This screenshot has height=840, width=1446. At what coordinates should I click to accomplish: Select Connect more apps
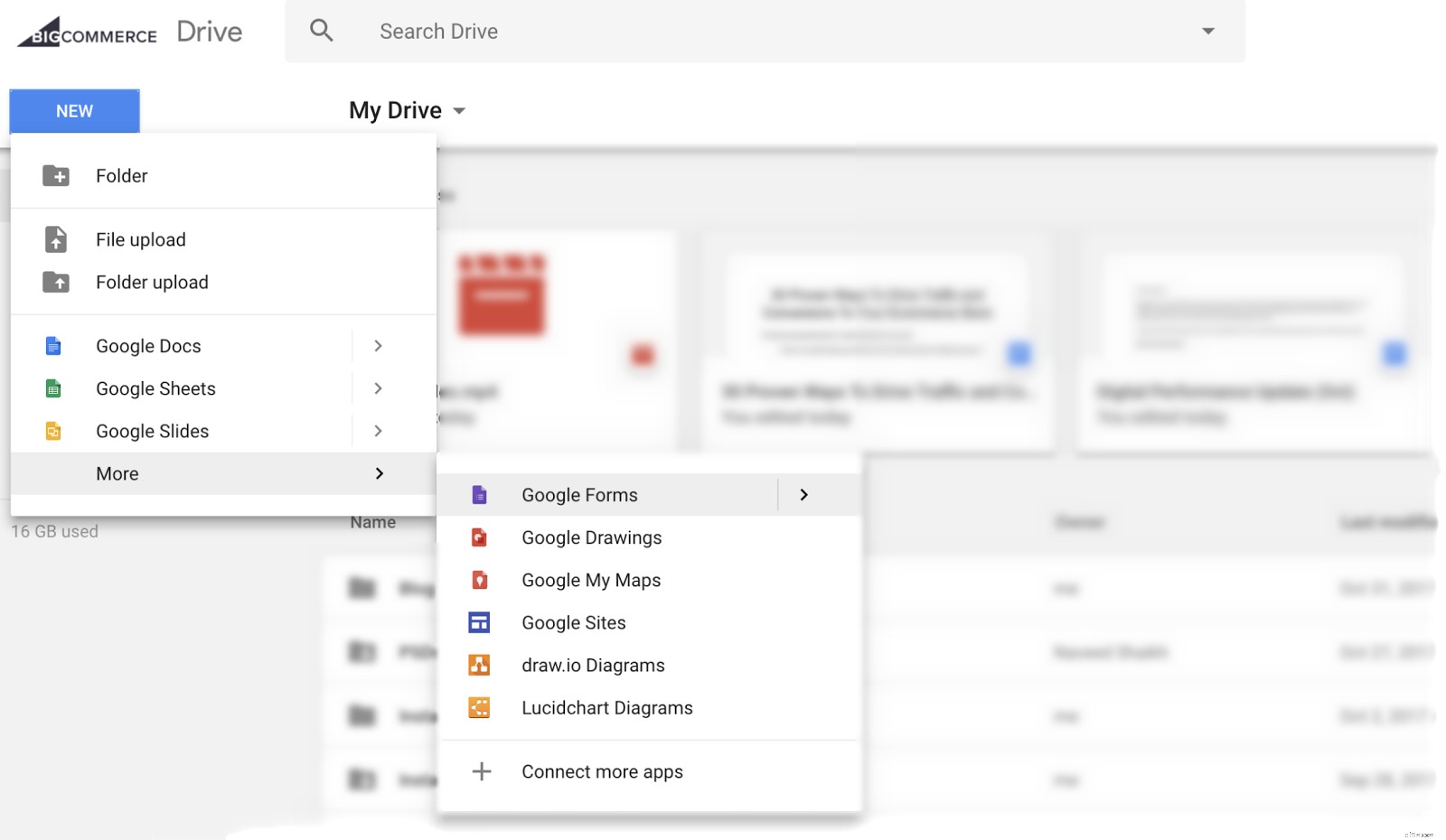coord(602,771)
